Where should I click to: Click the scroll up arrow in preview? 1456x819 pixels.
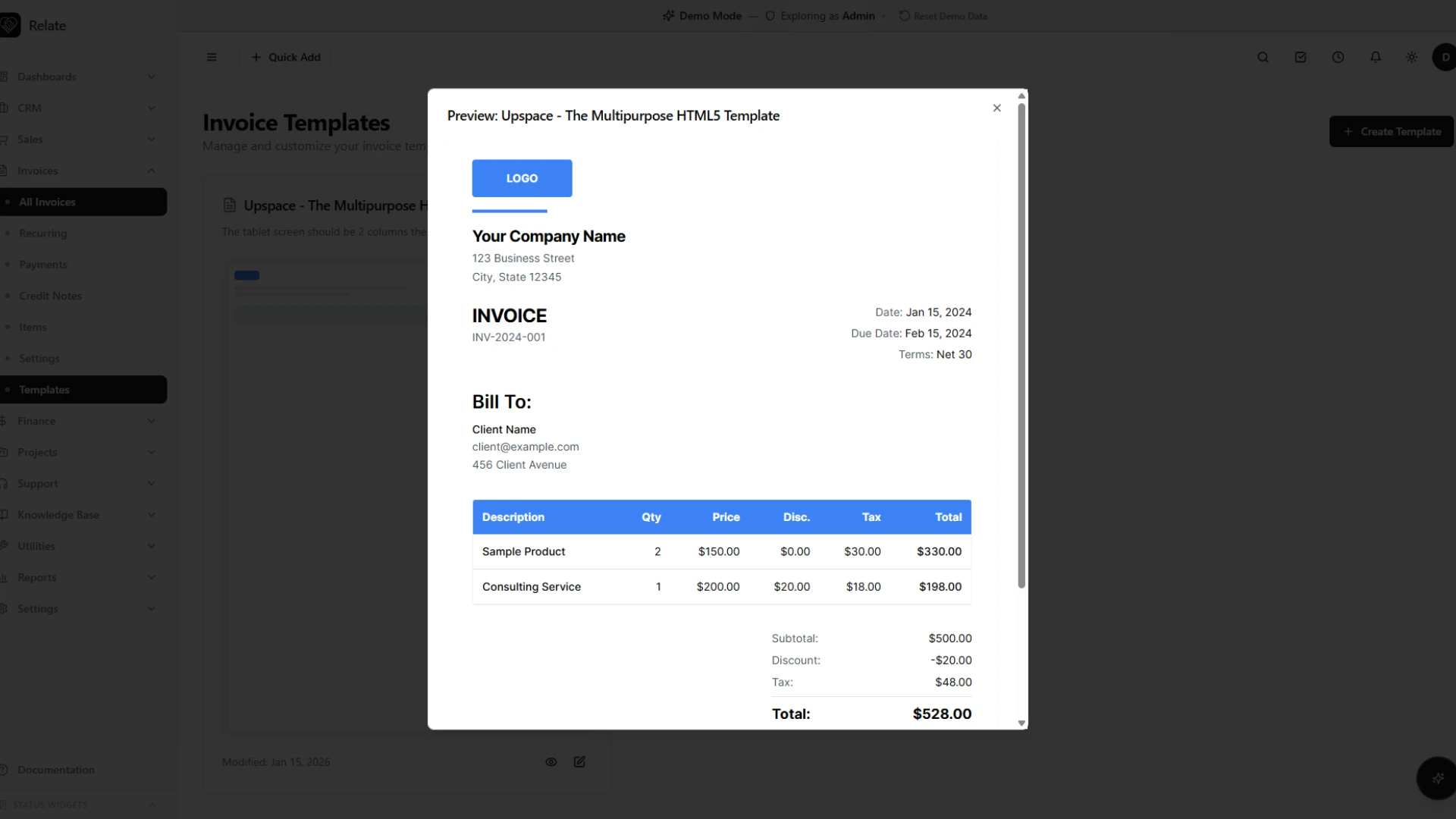point(1021,96)
